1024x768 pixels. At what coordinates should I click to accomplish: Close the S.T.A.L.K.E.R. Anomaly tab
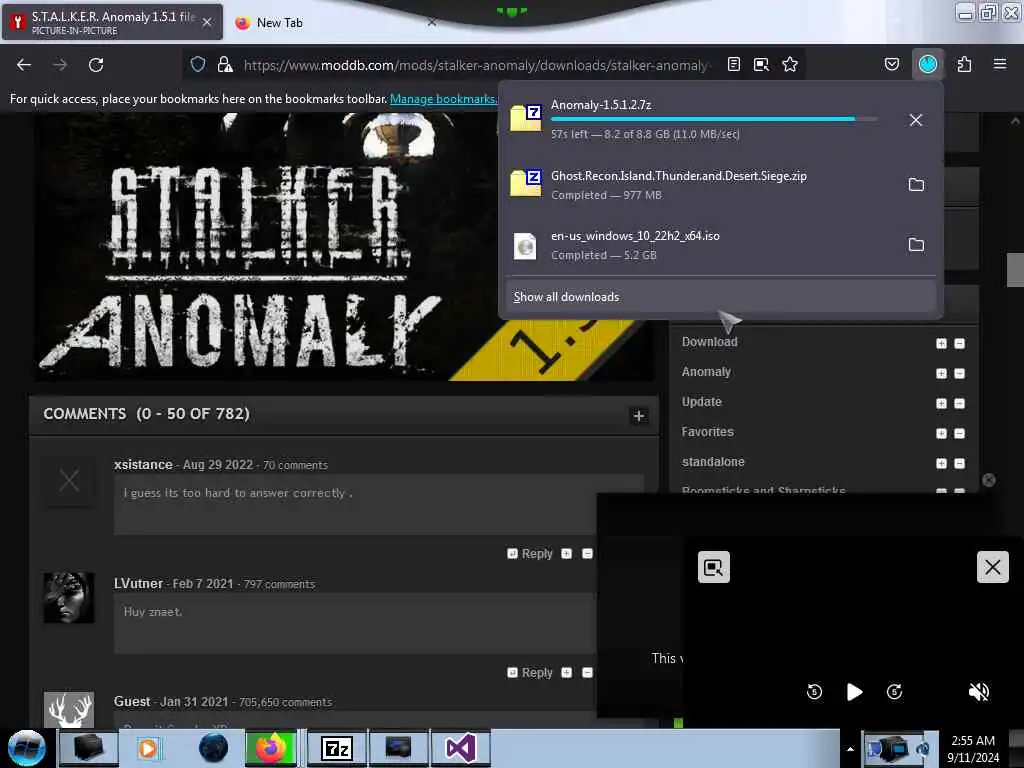click(207, 22)
